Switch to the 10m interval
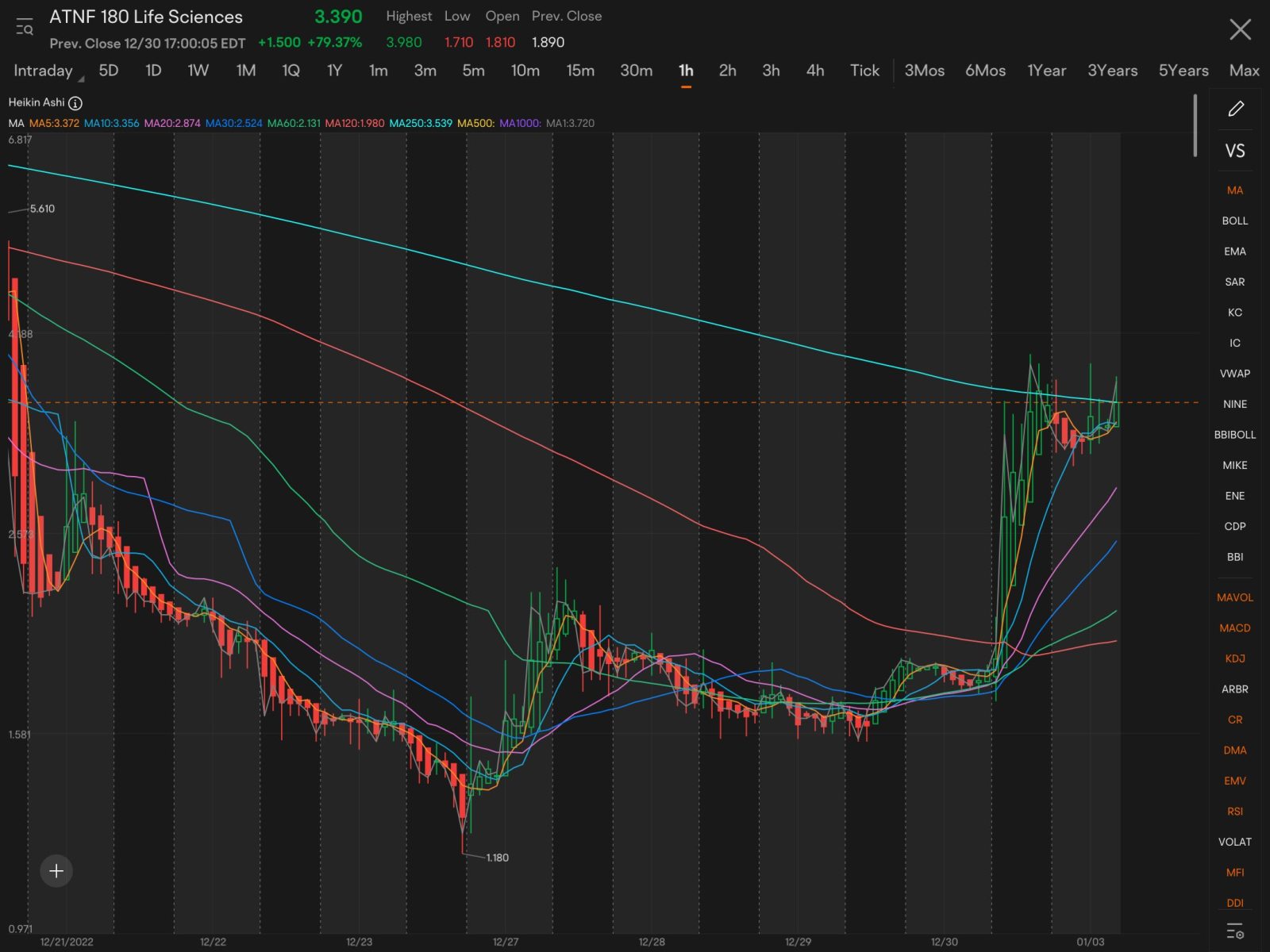1270x952 pixels. (525, 71)
